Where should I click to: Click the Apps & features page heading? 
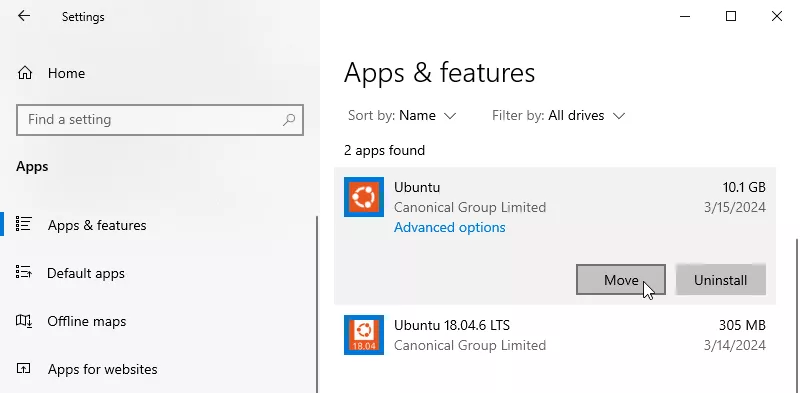pos(439,72)
